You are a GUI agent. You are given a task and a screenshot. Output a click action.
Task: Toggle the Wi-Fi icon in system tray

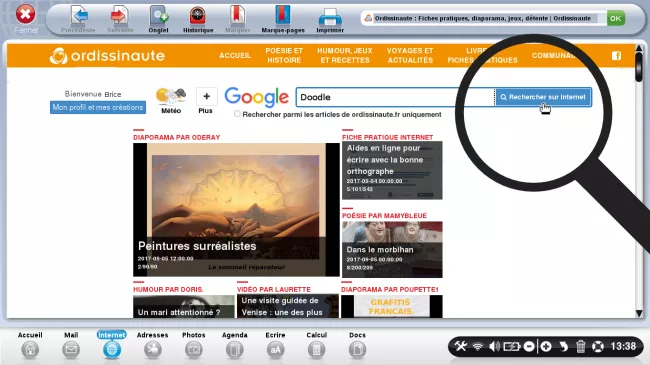click(x=478, y=346)
